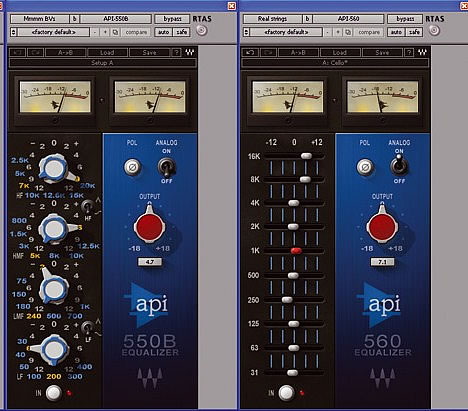Viewport: 468px width, 411px height.
Task: Click A->B in the API-560 toolbar
Action: pos(298,52)
